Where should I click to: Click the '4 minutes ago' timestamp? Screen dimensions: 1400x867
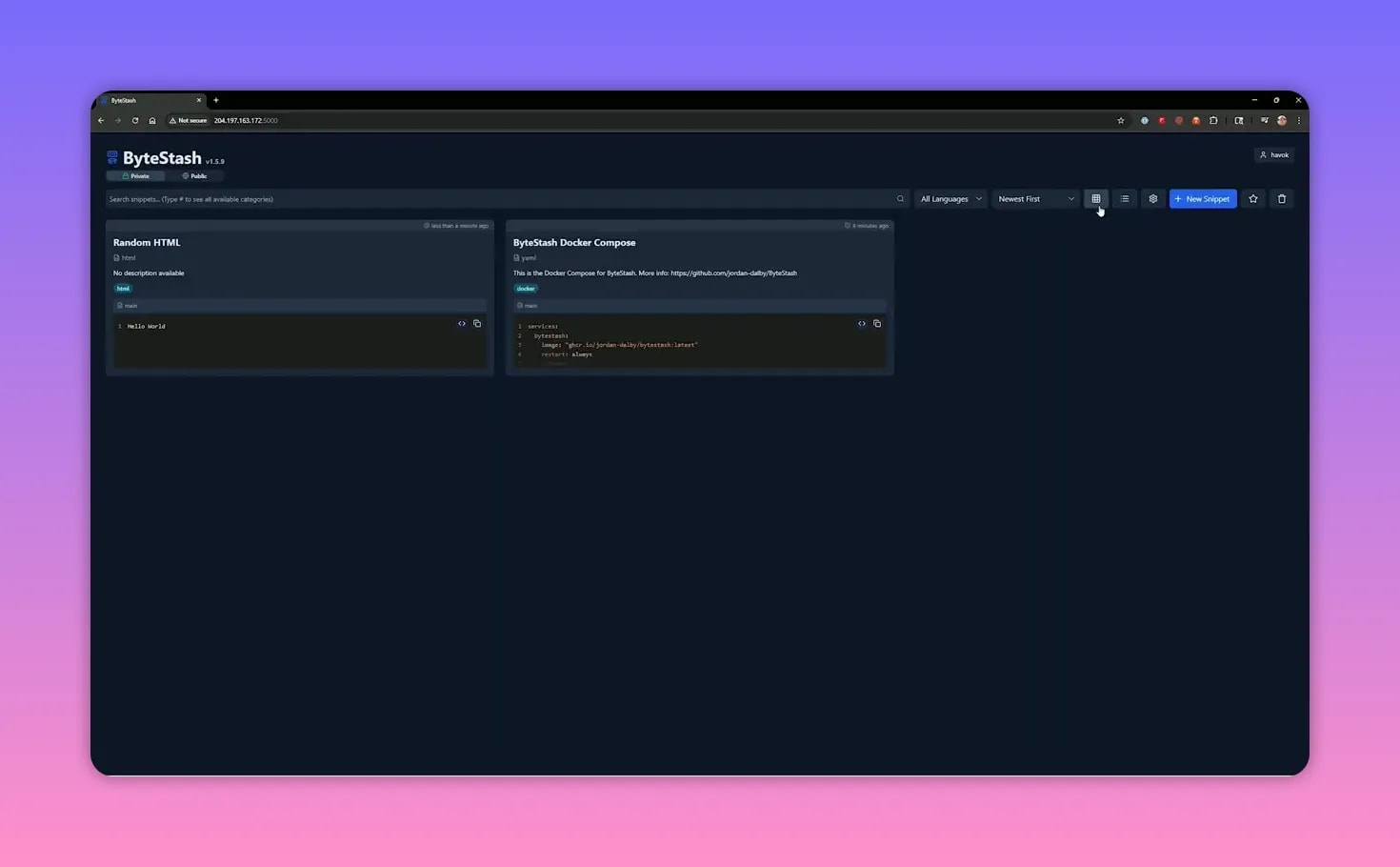(x=867, y=226)
